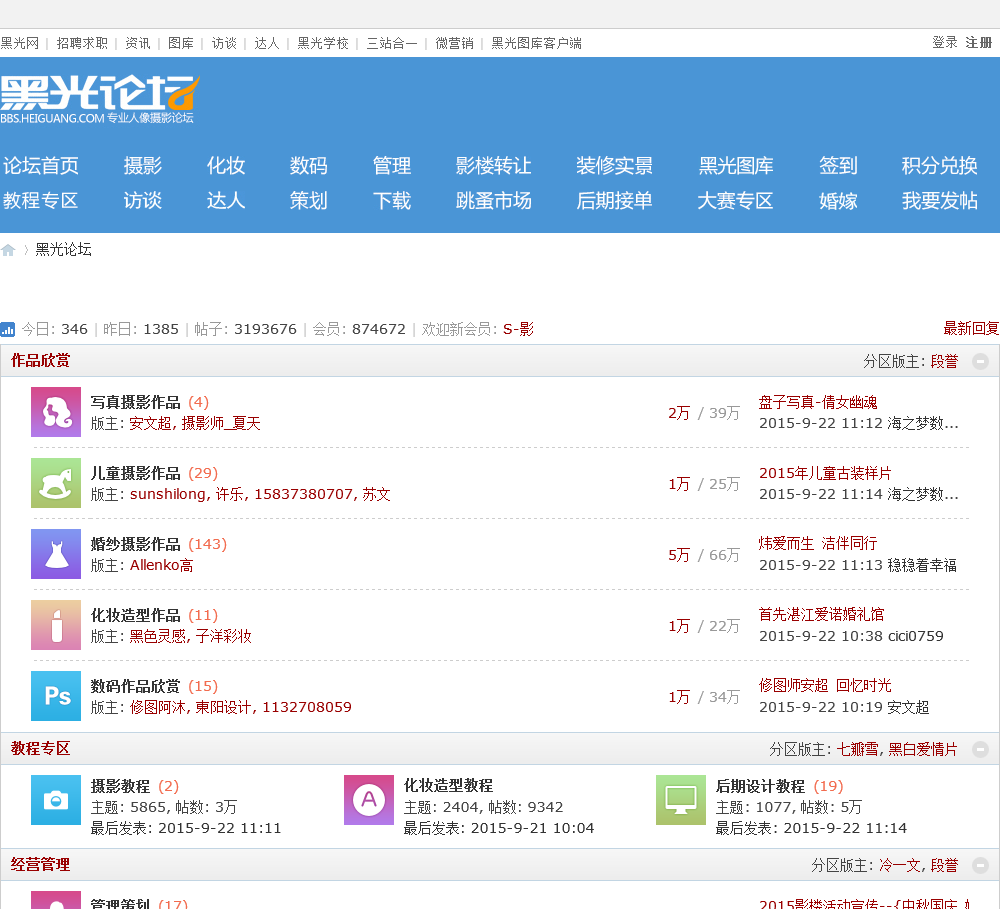Open 积分兑换 navigation item
This screenshot has height=909, width=1000.
point(939,166)
